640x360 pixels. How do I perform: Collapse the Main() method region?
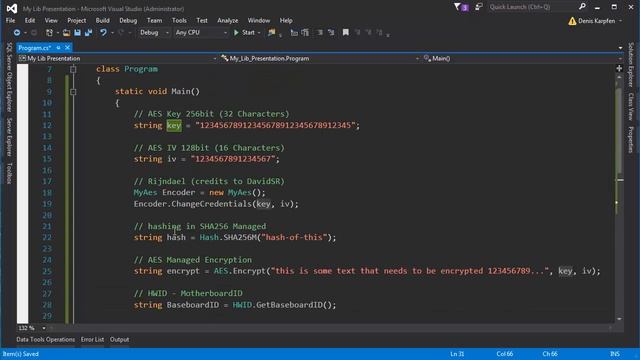[x=73, y=92]
